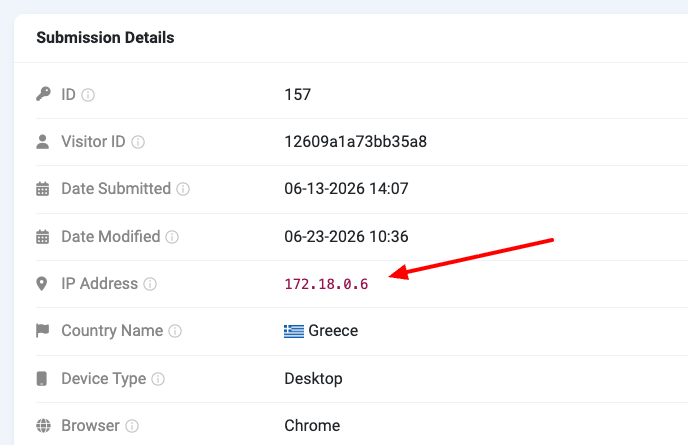Viewport: 688px width, 445px height.
Task: Show info for Date Submitted
Action: coord(183,189)
